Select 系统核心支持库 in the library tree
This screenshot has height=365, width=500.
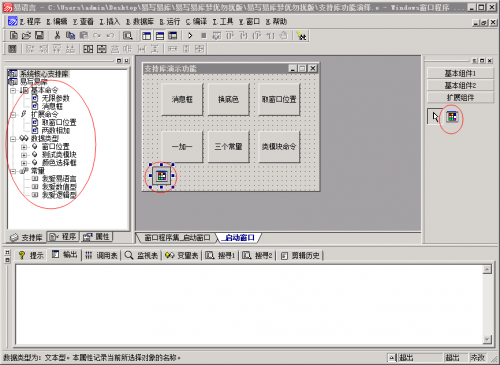pos(44,74)
